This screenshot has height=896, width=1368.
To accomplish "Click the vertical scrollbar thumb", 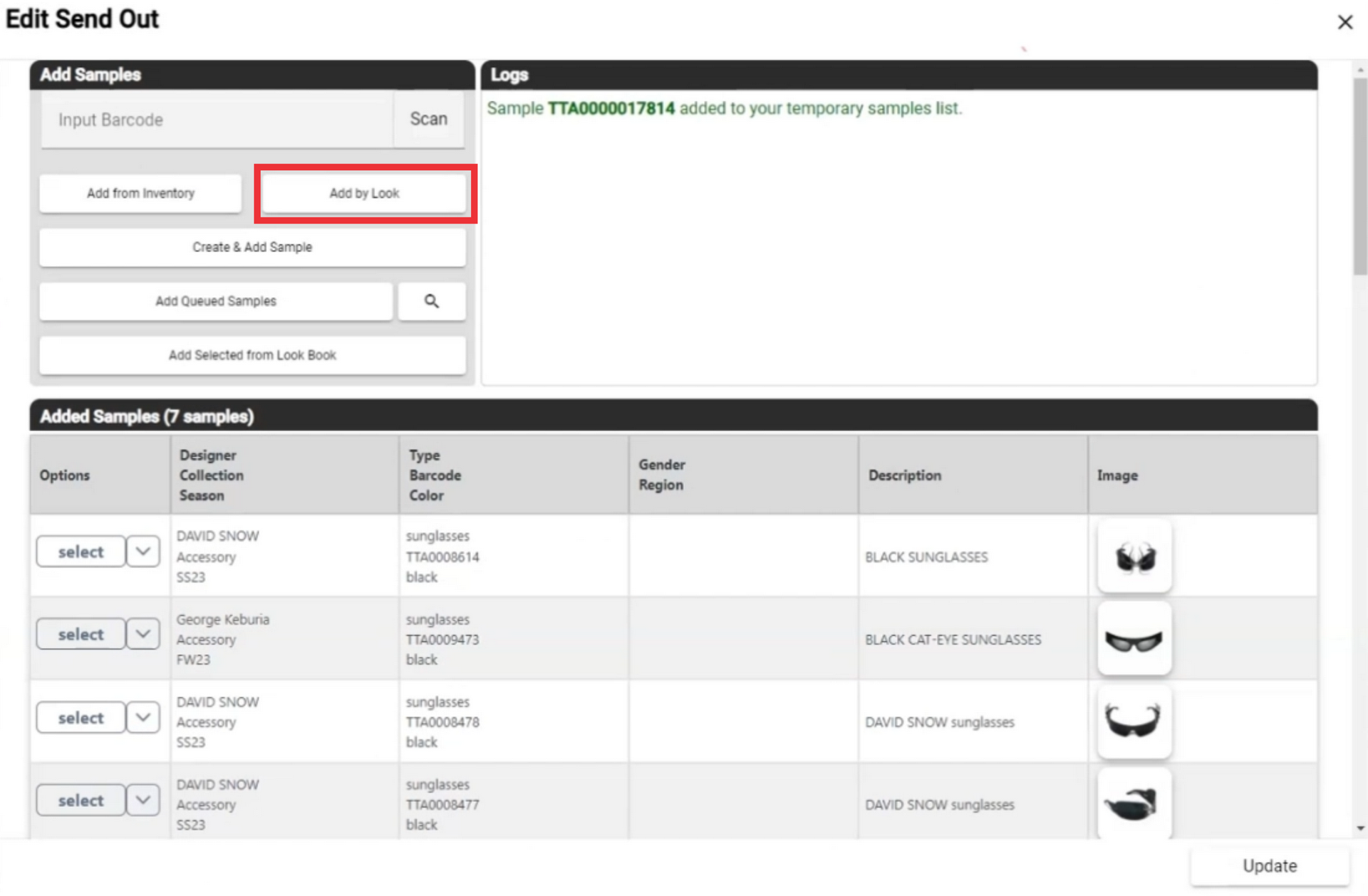I will click(x=1360, y=175).
